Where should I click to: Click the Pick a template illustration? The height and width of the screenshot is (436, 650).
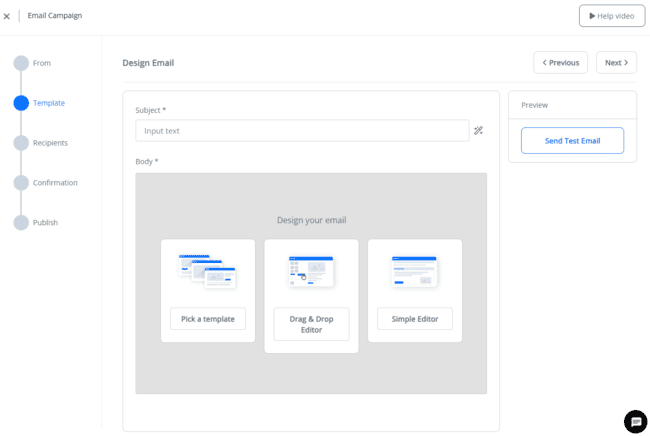coord(208,271)
